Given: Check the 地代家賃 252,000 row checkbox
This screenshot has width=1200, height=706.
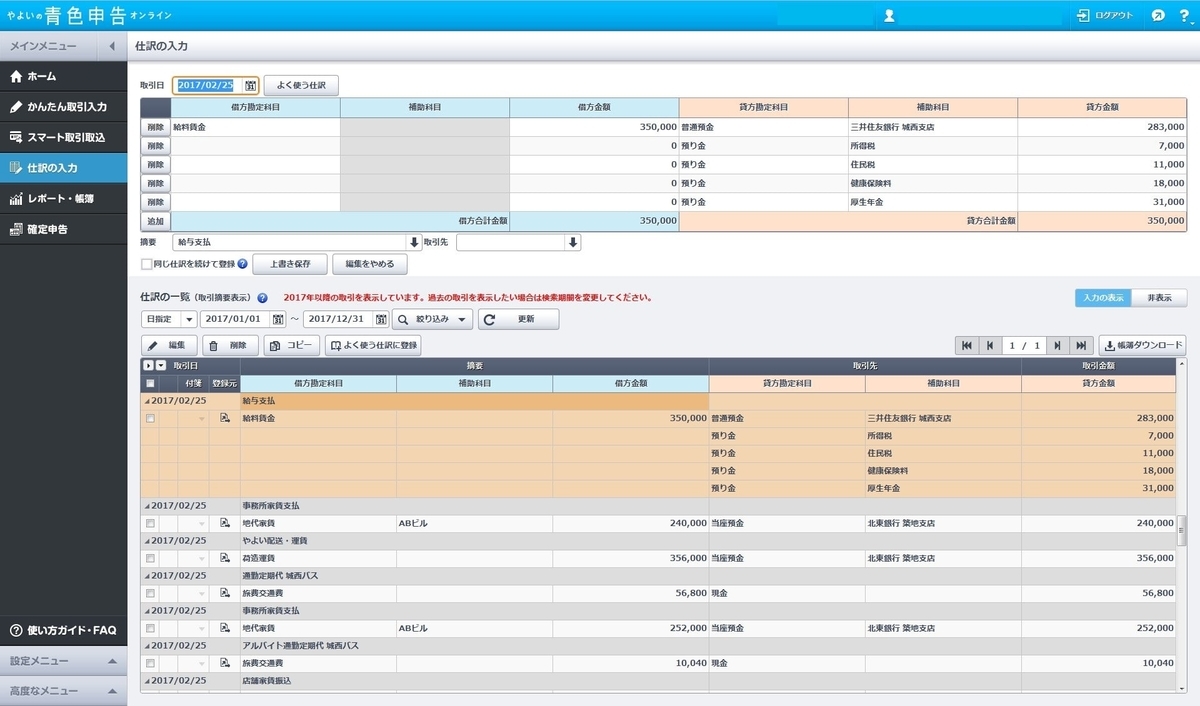Looking at the screenshot, I should [x=150, y=628].
